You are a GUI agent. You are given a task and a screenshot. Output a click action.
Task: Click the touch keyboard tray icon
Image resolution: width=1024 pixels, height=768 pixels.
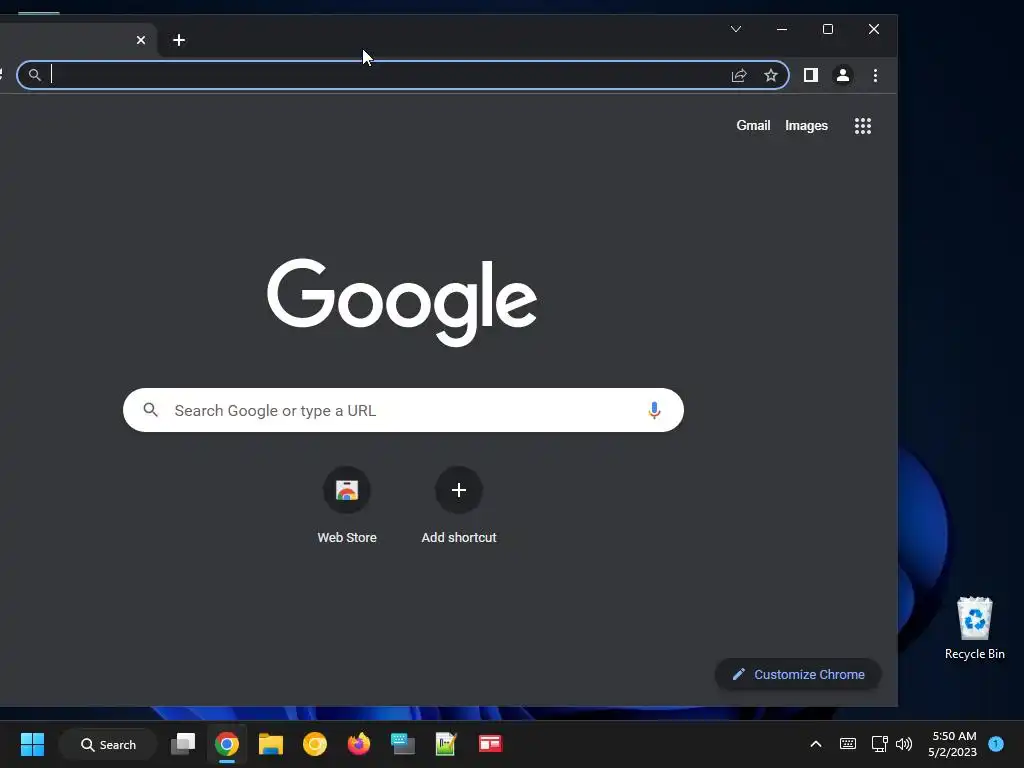(848, 744)
